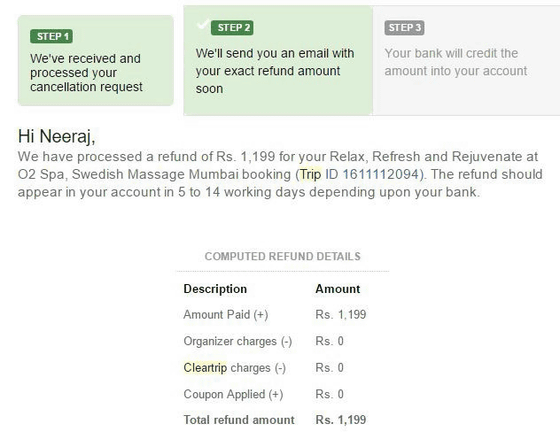Select the bank credit step panel
This screenshot has height=439, width=560.
[x=466, y=60]
